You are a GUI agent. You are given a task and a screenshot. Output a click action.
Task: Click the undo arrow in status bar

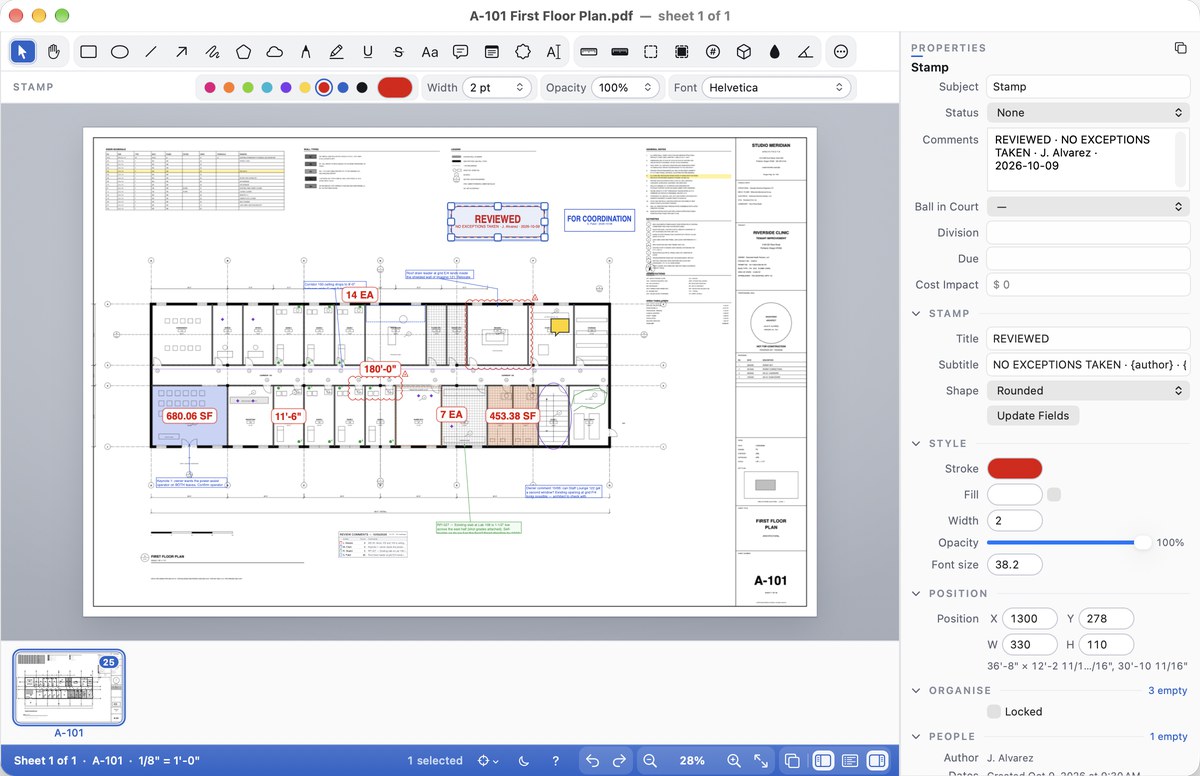593,761
